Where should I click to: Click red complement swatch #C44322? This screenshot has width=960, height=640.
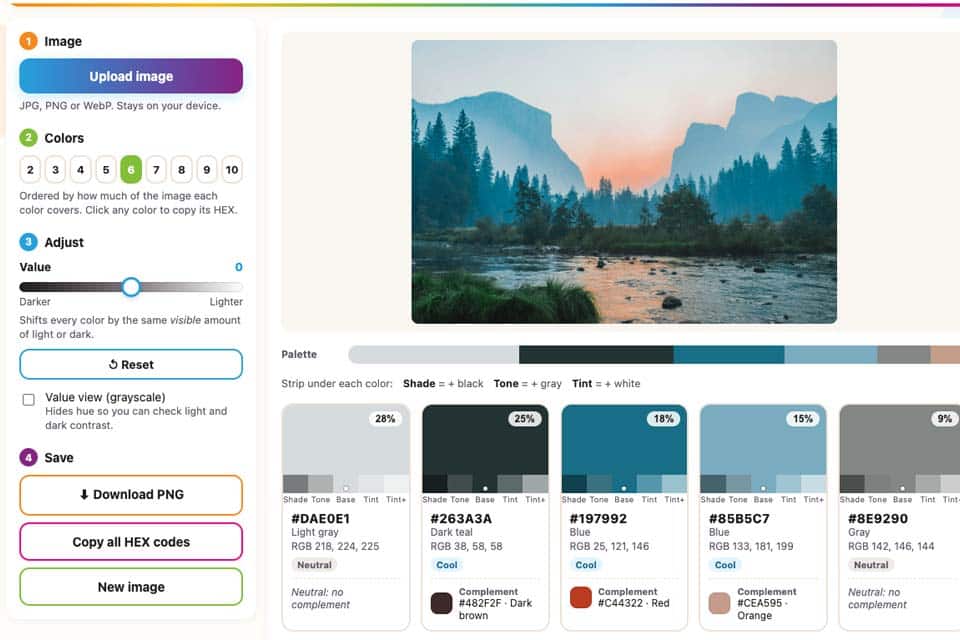(580, 597)
